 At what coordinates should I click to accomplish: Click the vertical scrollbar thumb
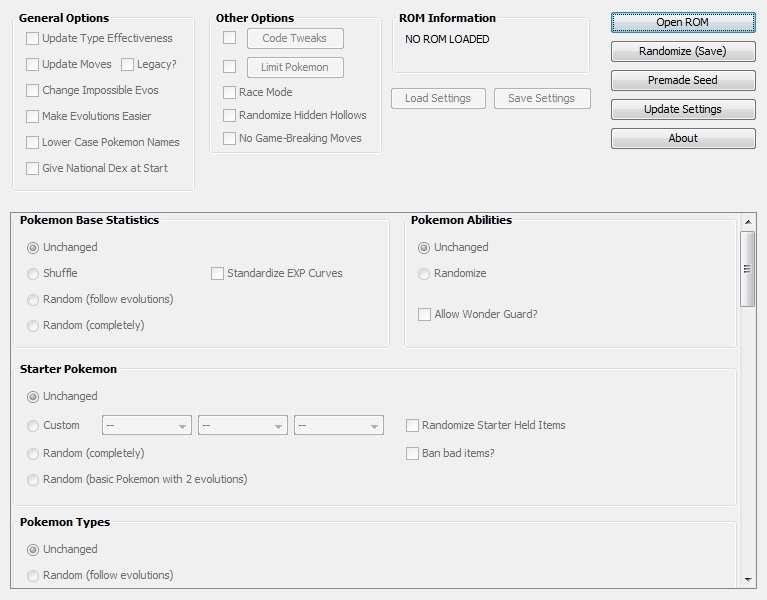(x=747, y=268)
